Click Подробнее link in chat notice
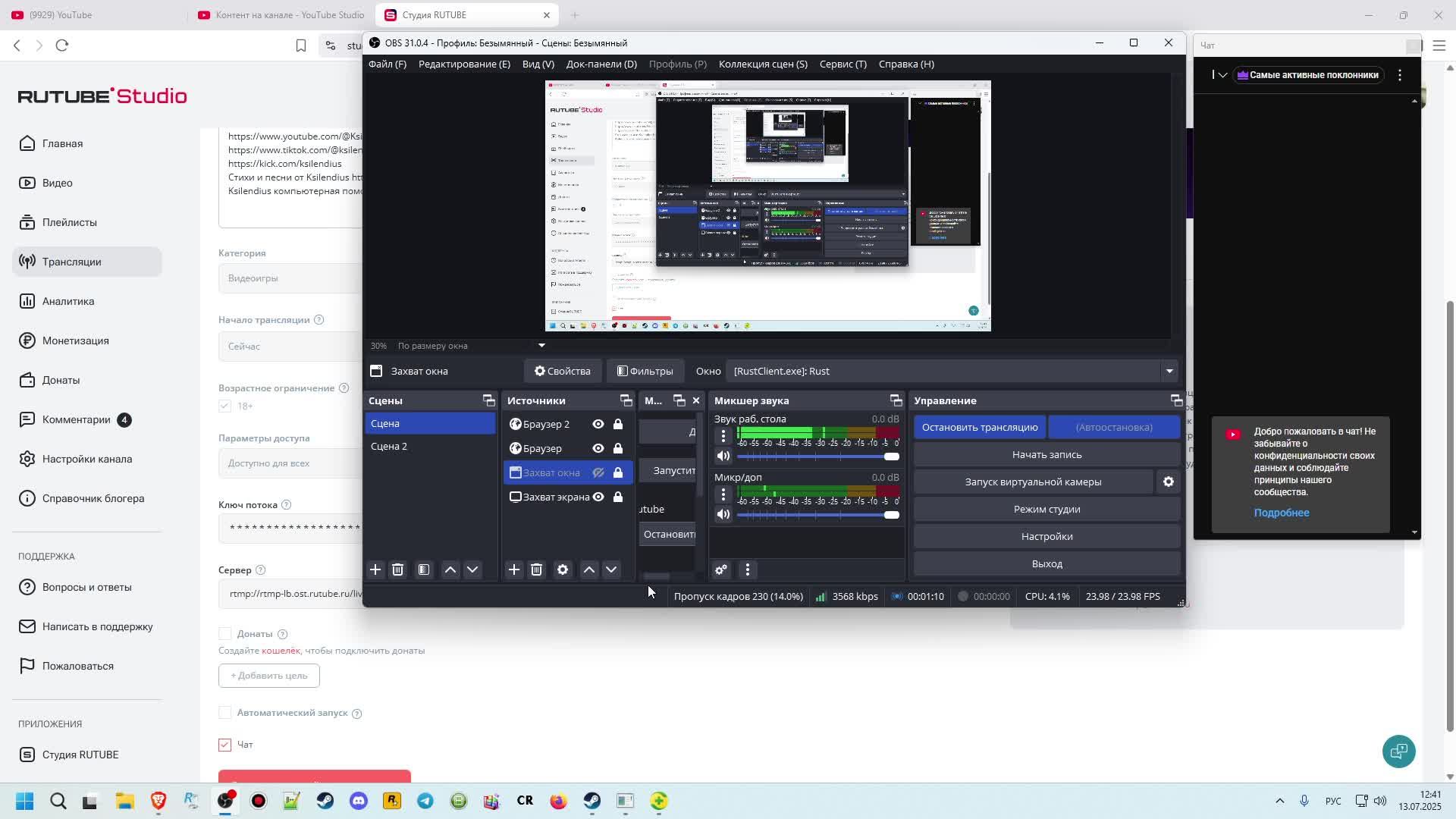 point(1281,513)
